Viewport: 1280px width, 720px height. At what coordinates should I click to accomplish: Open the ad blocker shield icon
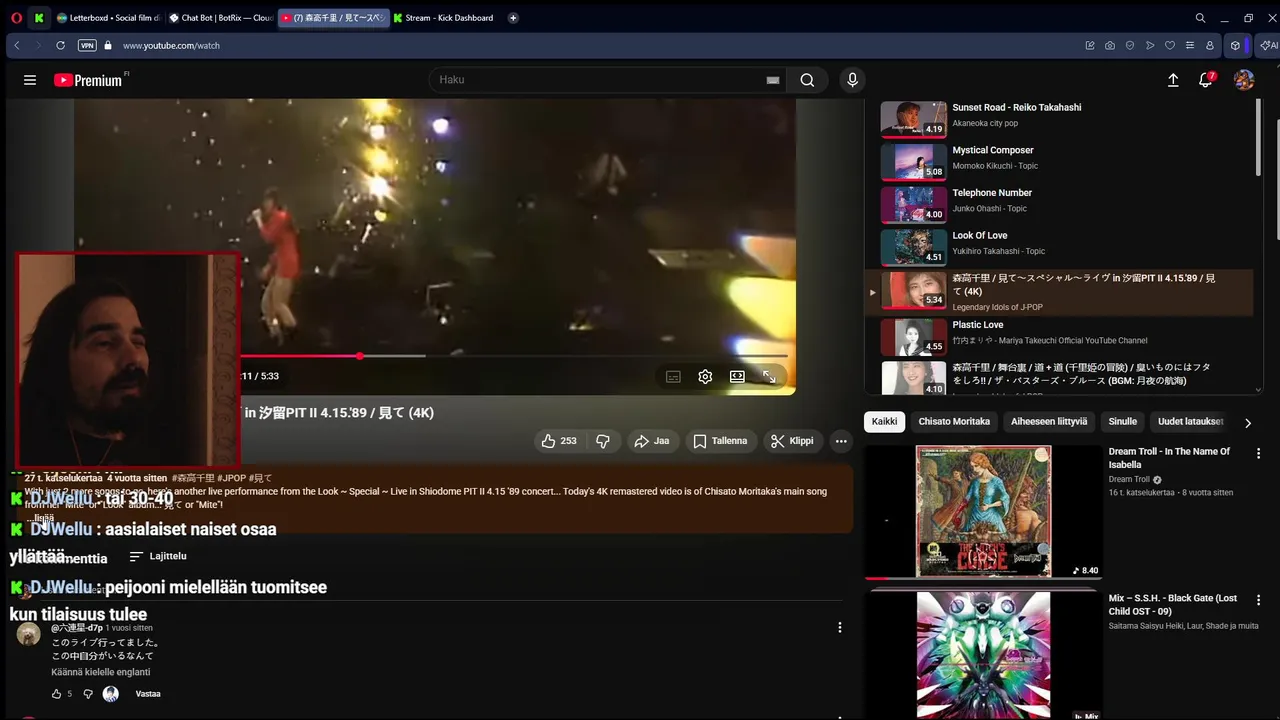pyautogui.click(x=1130, y=45)
